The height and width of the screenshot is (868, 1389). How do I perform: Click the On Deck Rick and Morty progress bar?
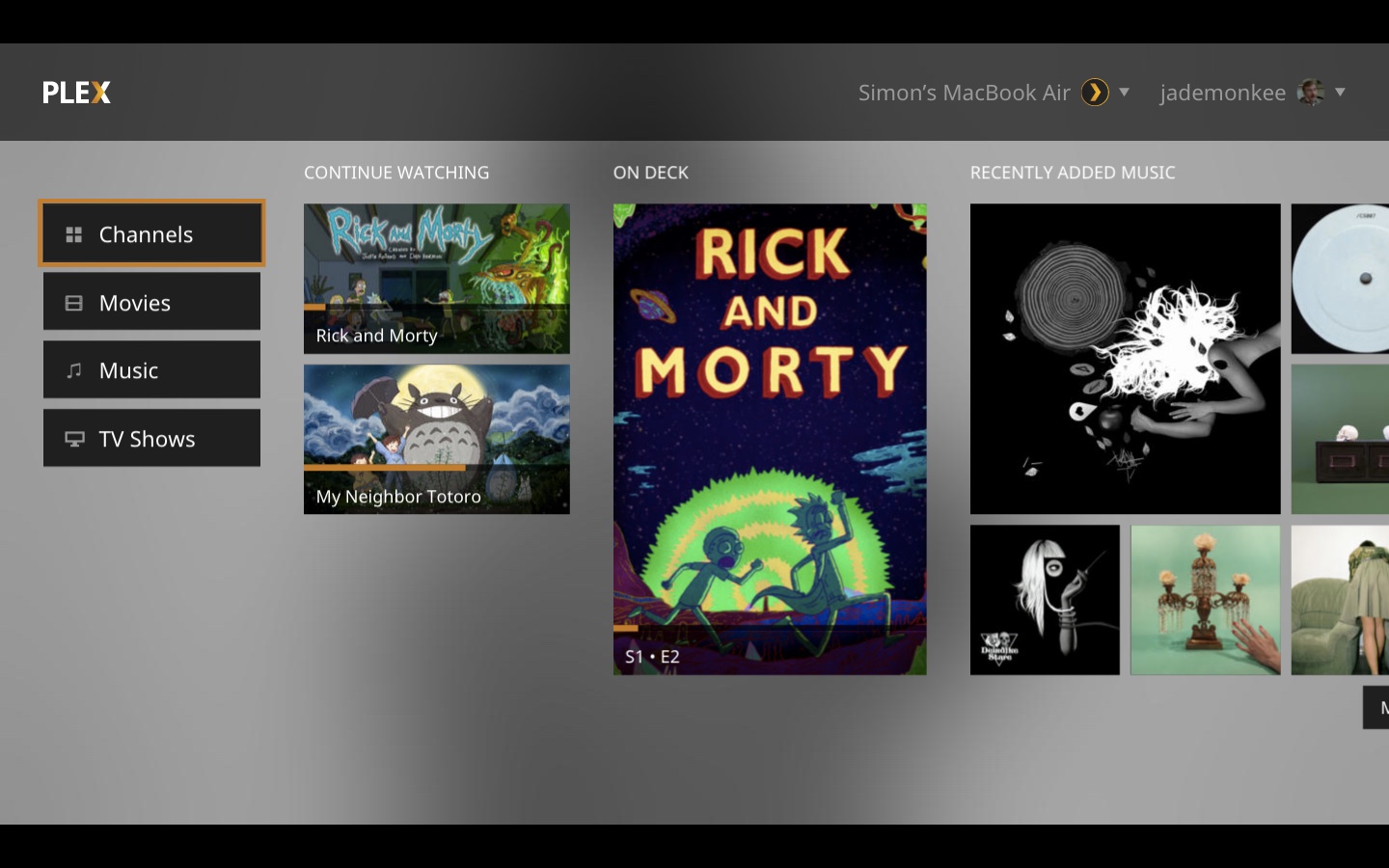(770, 628)
